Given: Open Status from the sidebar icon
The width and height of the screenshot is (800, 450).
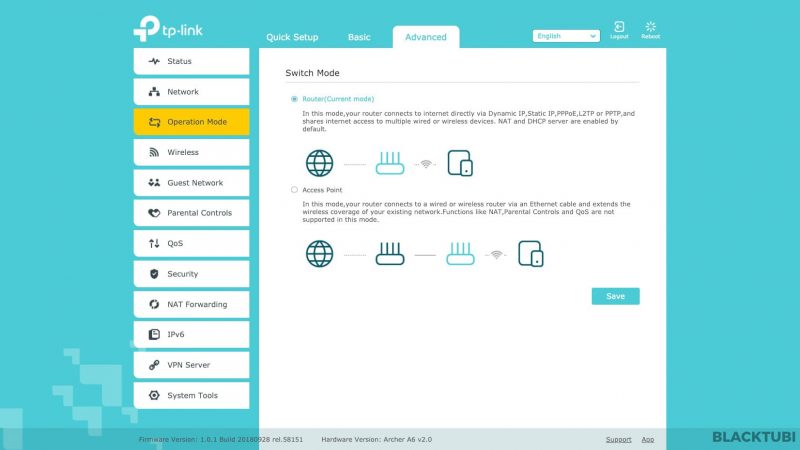Looking at the screenshot, I should 154,61.
